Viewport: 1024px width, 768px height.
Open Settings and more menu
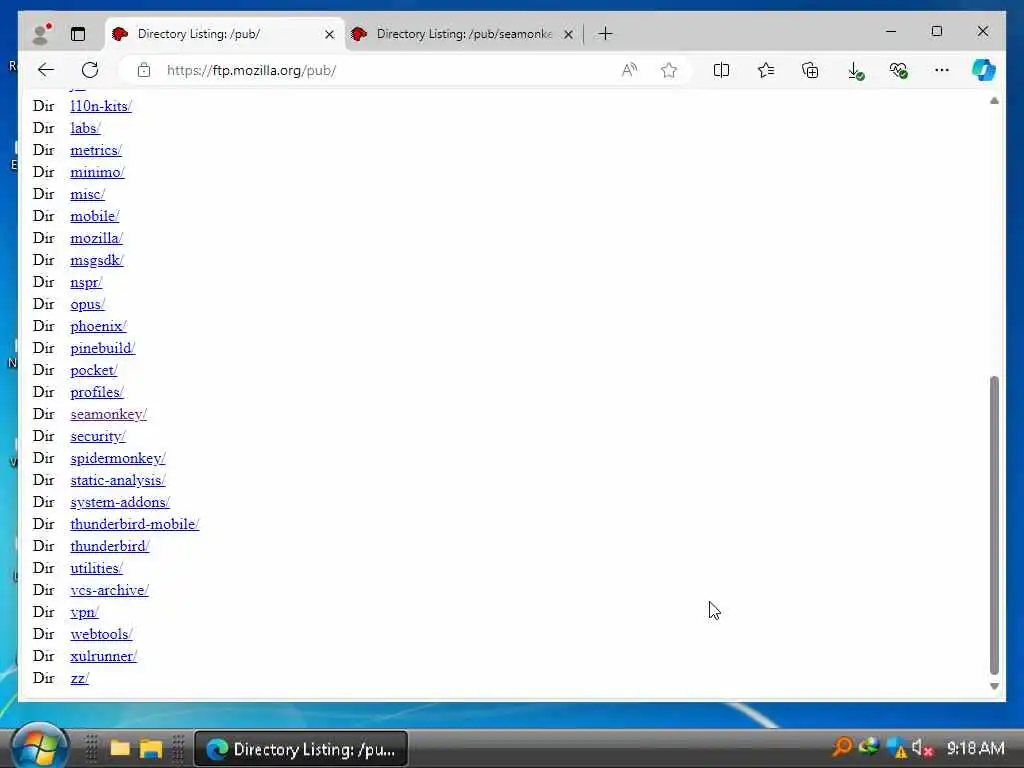click(942, 70)
